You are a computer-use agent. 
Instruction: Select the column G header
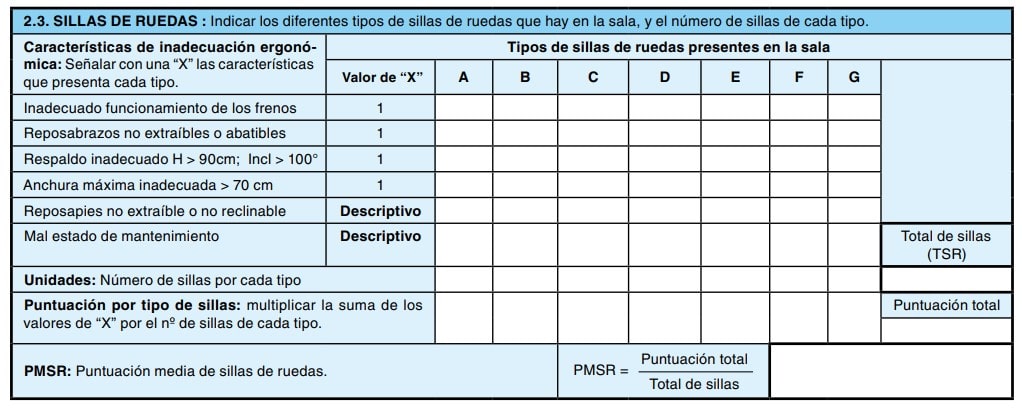(x=854, y=78)
